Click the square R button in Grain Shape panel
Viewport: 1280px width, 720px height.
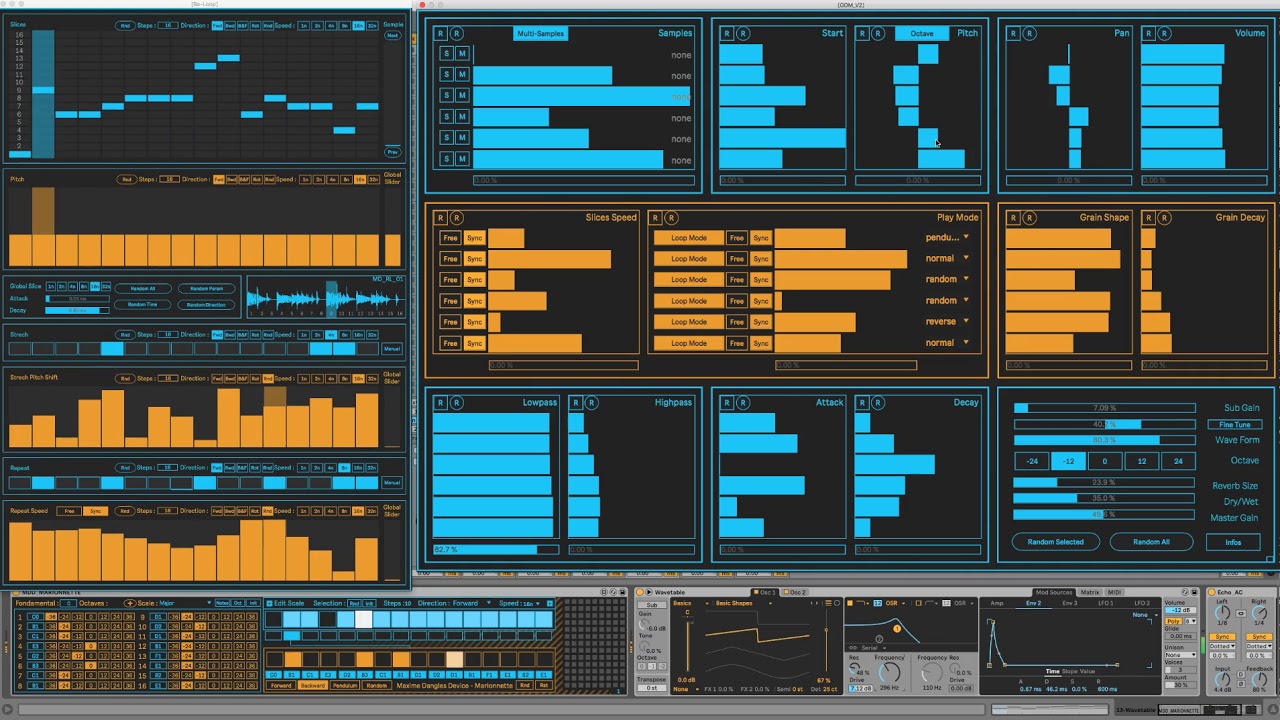pos(1013,217)
